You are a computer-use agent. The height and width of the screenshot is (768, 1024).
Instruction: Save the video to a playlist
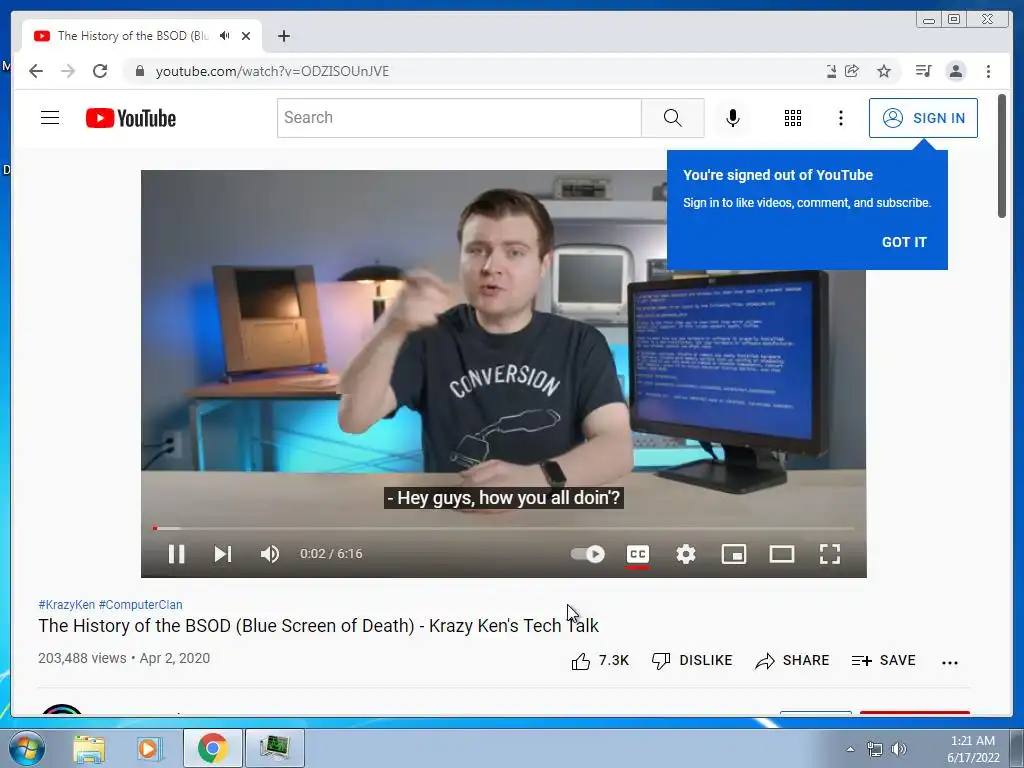coord(884,661)
